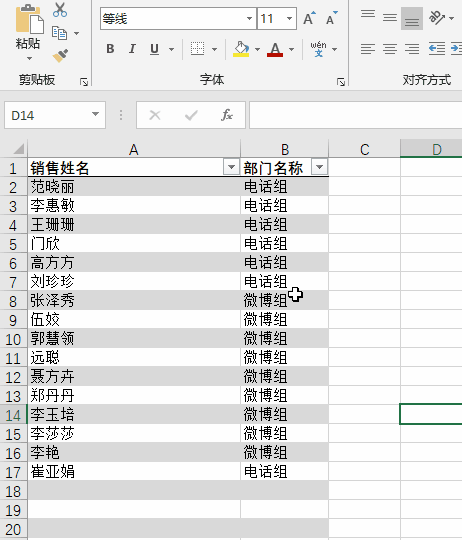Align text left
Image resolution: width=462 pixels, height=540 pixels.
(368, 49)
